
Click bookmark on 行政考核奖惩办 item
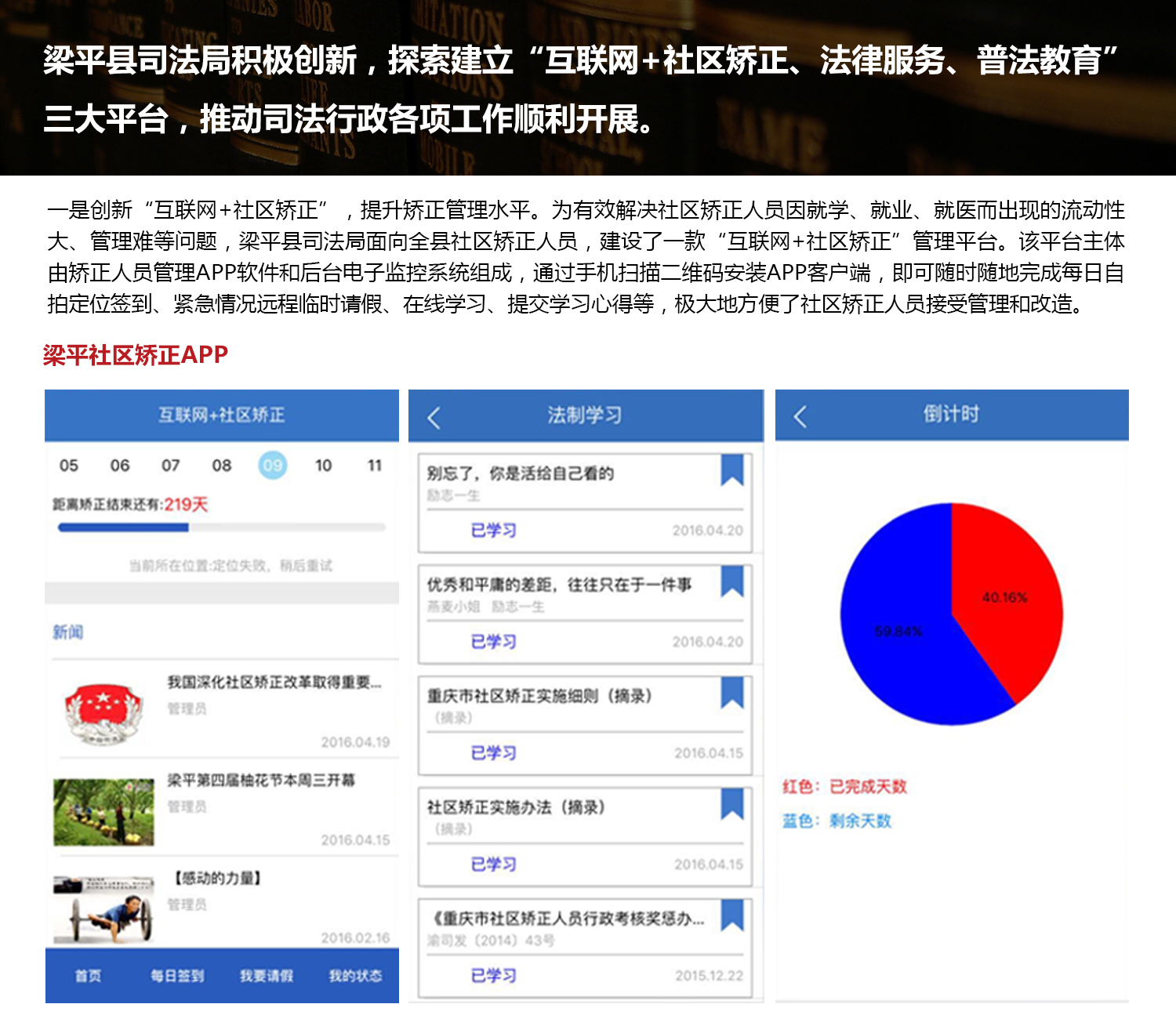tap(731, 915)
